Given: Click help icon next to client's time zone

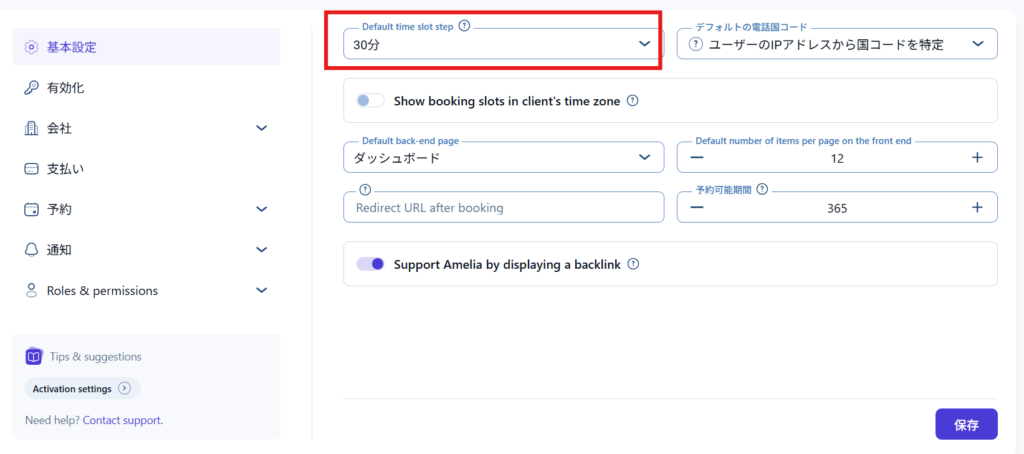Looking at the screenshot, I should pyautogui.click(x=632, y=101).
